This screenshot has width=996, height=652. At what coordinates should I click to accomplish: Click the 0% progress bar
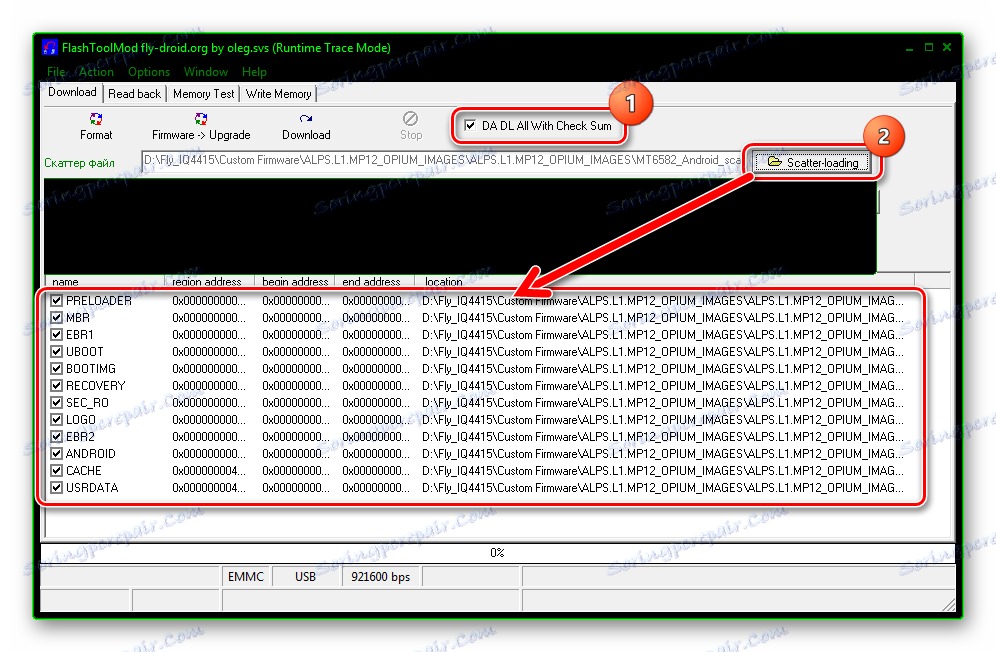point(497,553)
